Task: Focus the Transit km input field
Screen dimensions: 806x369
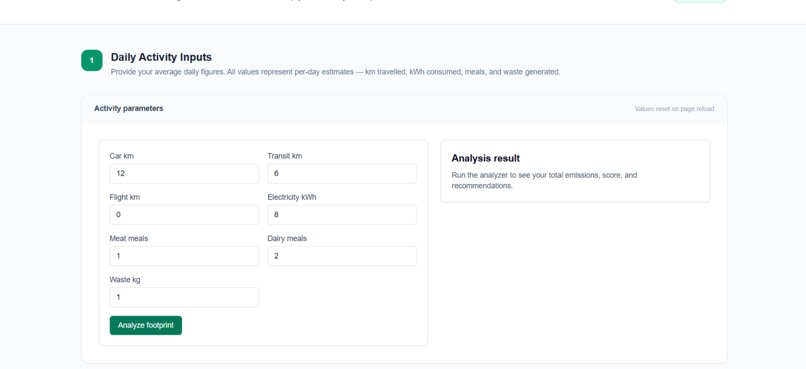Action: pos(342,174)
